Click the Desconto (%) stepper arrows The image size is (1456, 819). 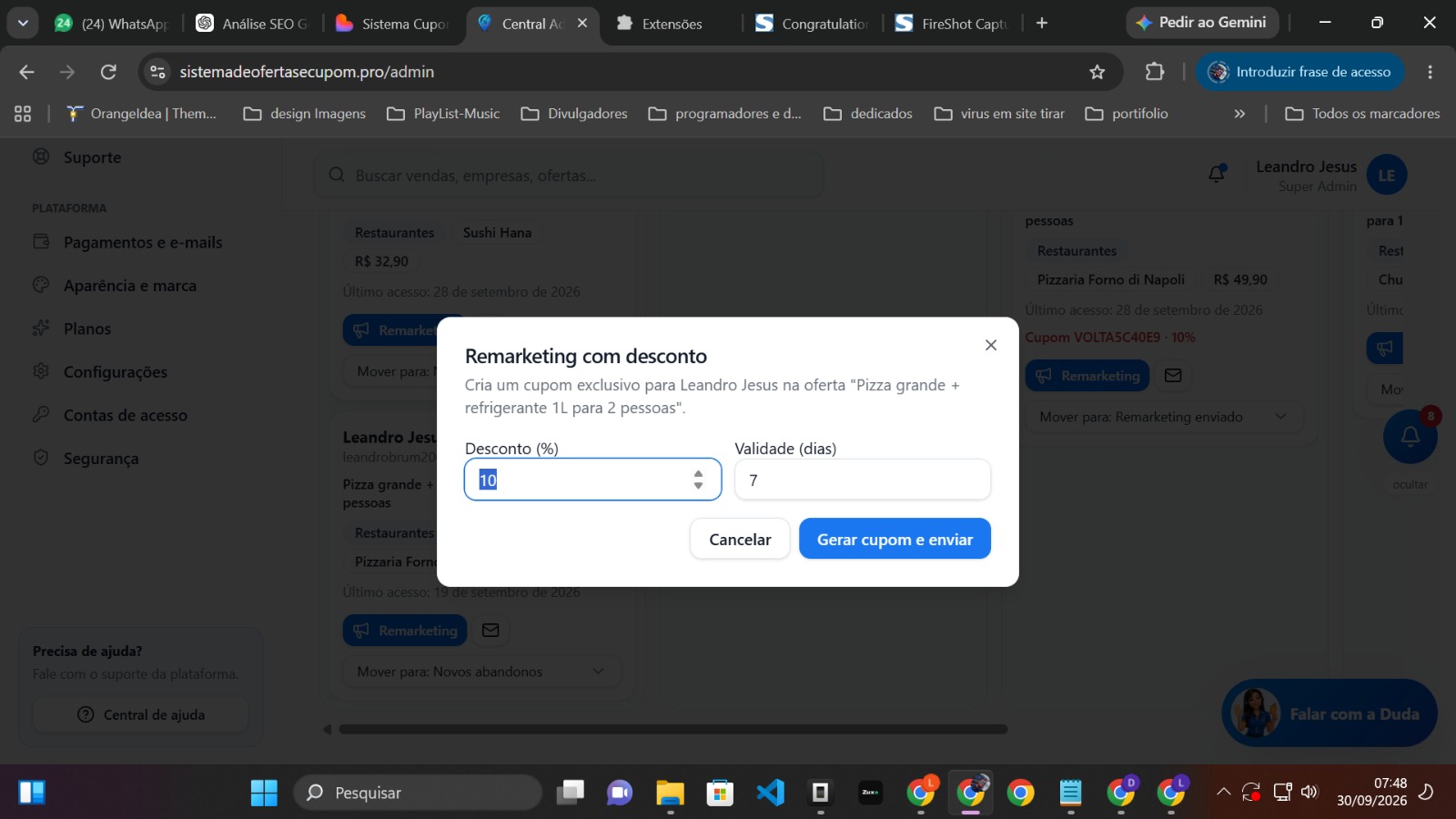tap(698, 480)
